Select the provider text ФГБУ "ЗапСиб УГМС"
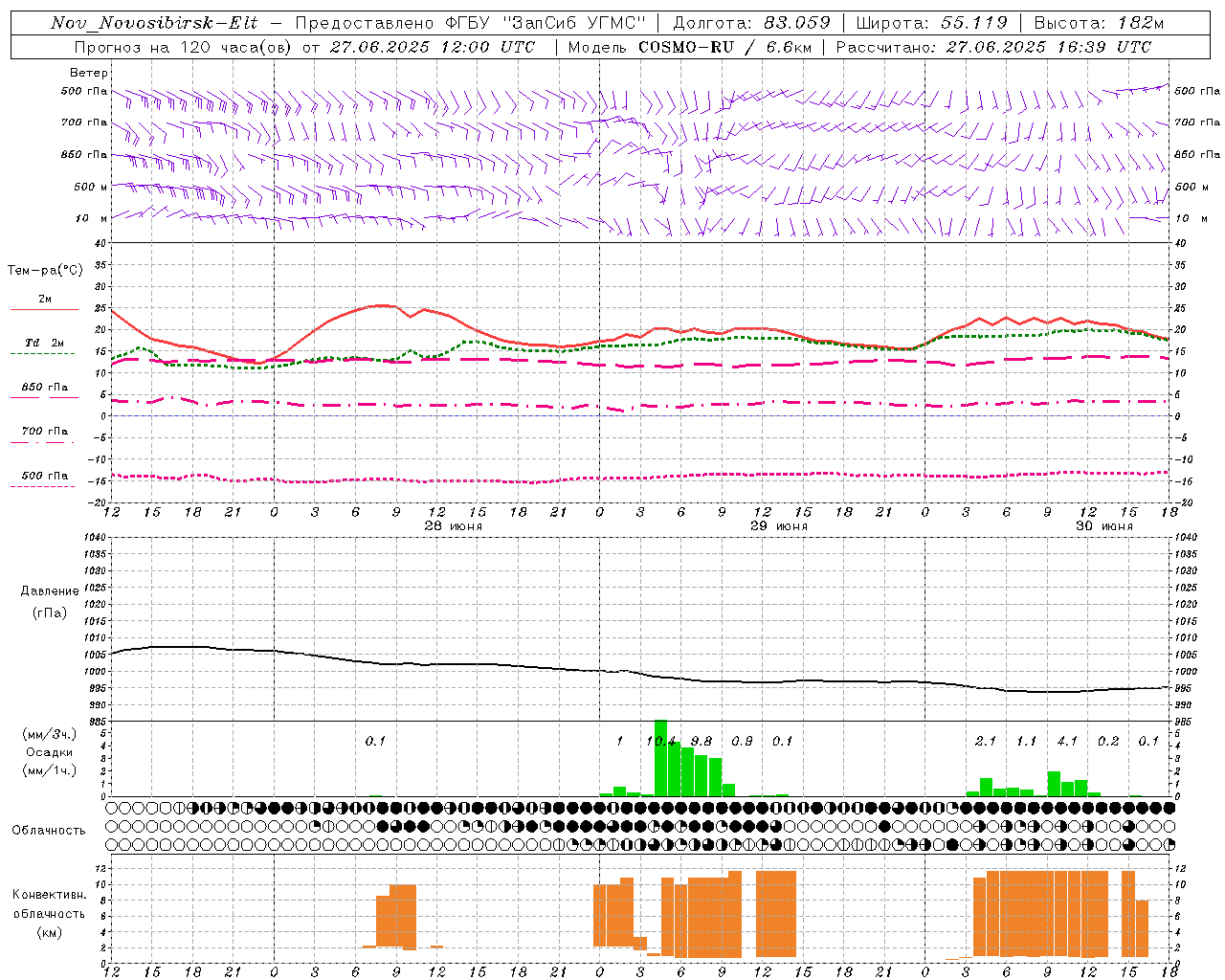Image resolution: width=1225 pixels, height=980 pixels. pos(546,23)
